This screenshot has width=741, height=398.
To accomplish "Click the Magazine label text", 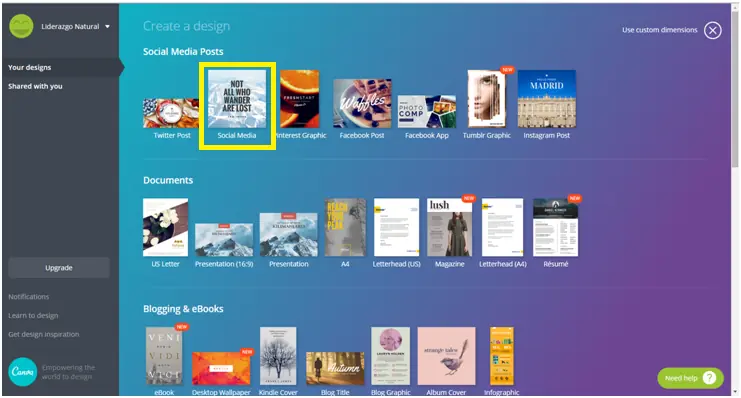I will (x=449, y=264).
